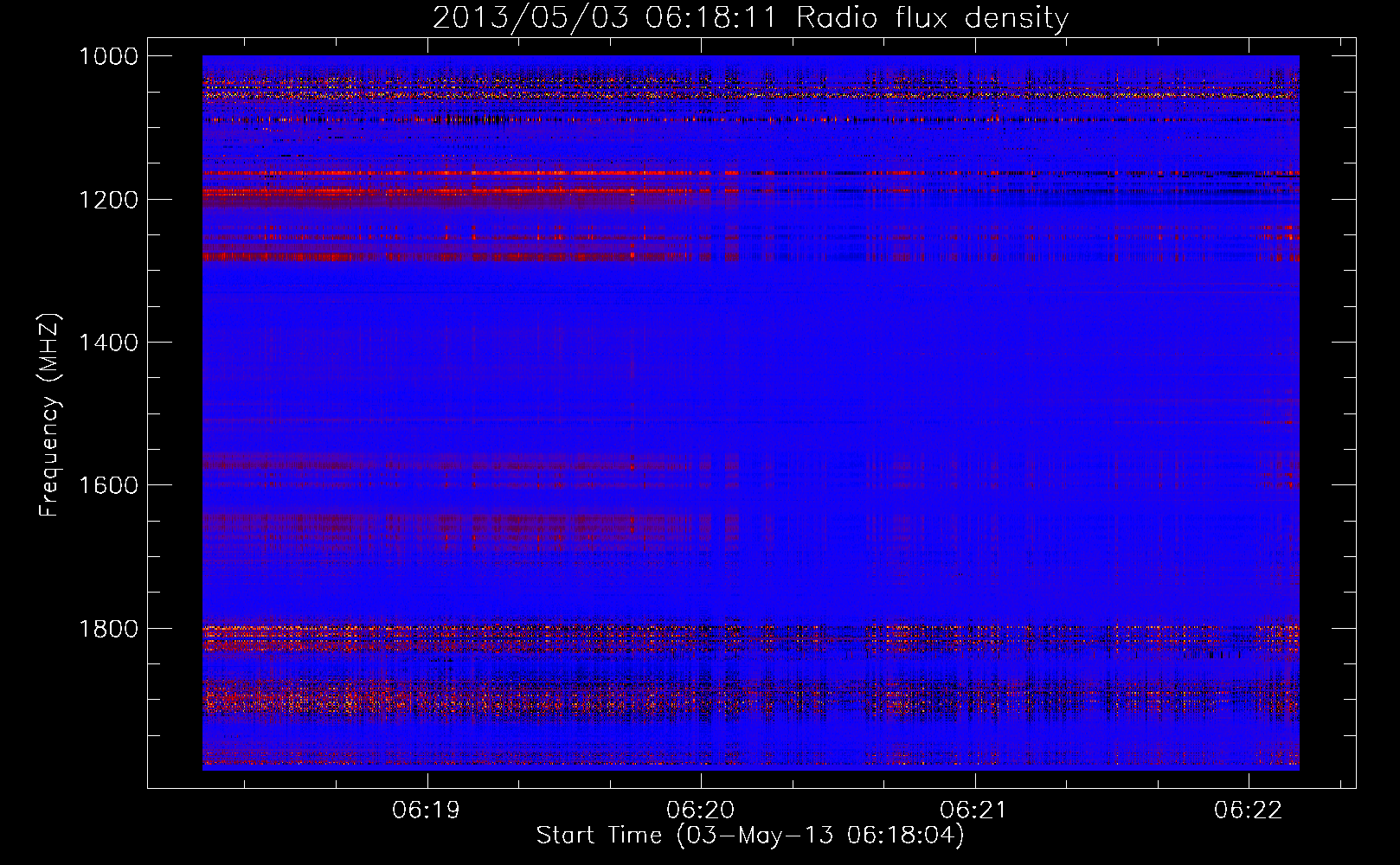Image resolution: width=1400 pixels, height=865 pixels.
Task: Click the "Start Time (03-May-13 06:18:04)" axis label
Action: pyautogui.click(x=750, y=836)
